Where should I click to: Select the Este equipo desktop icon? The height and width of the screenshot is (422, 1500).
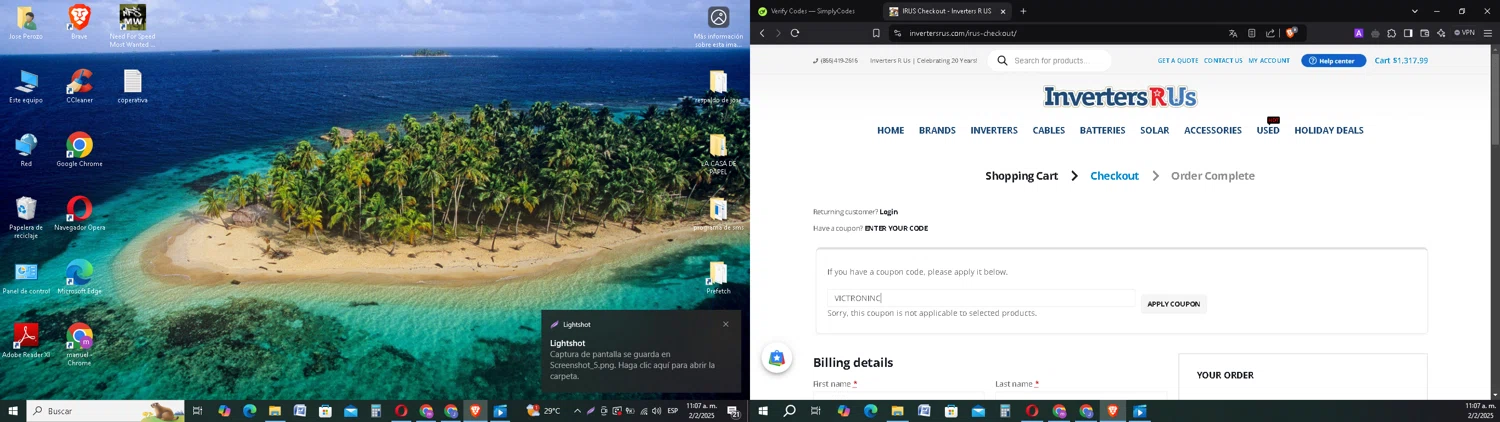(x=26, y=86)
